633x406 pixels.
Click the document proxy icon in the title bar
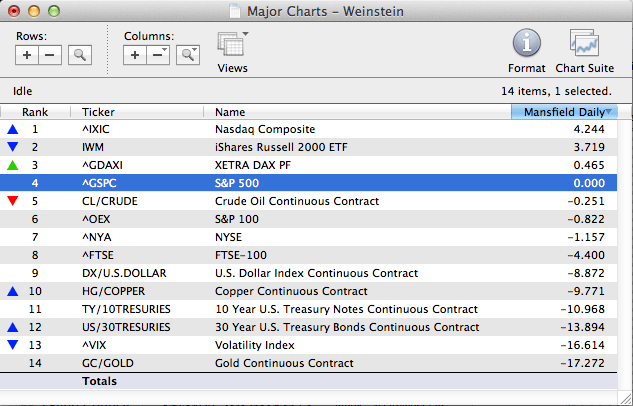pyautogui.click(x=234, y=9)
